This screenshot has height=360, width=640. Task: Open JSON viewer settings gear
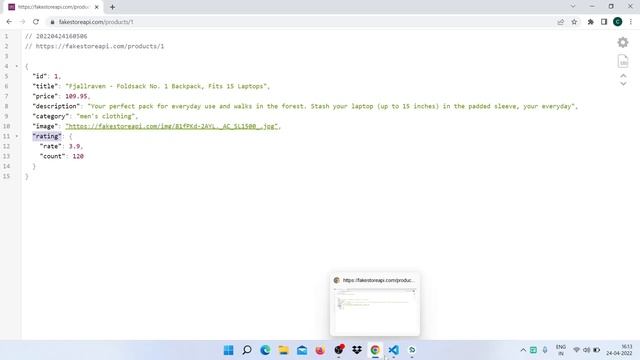(623, 42)
